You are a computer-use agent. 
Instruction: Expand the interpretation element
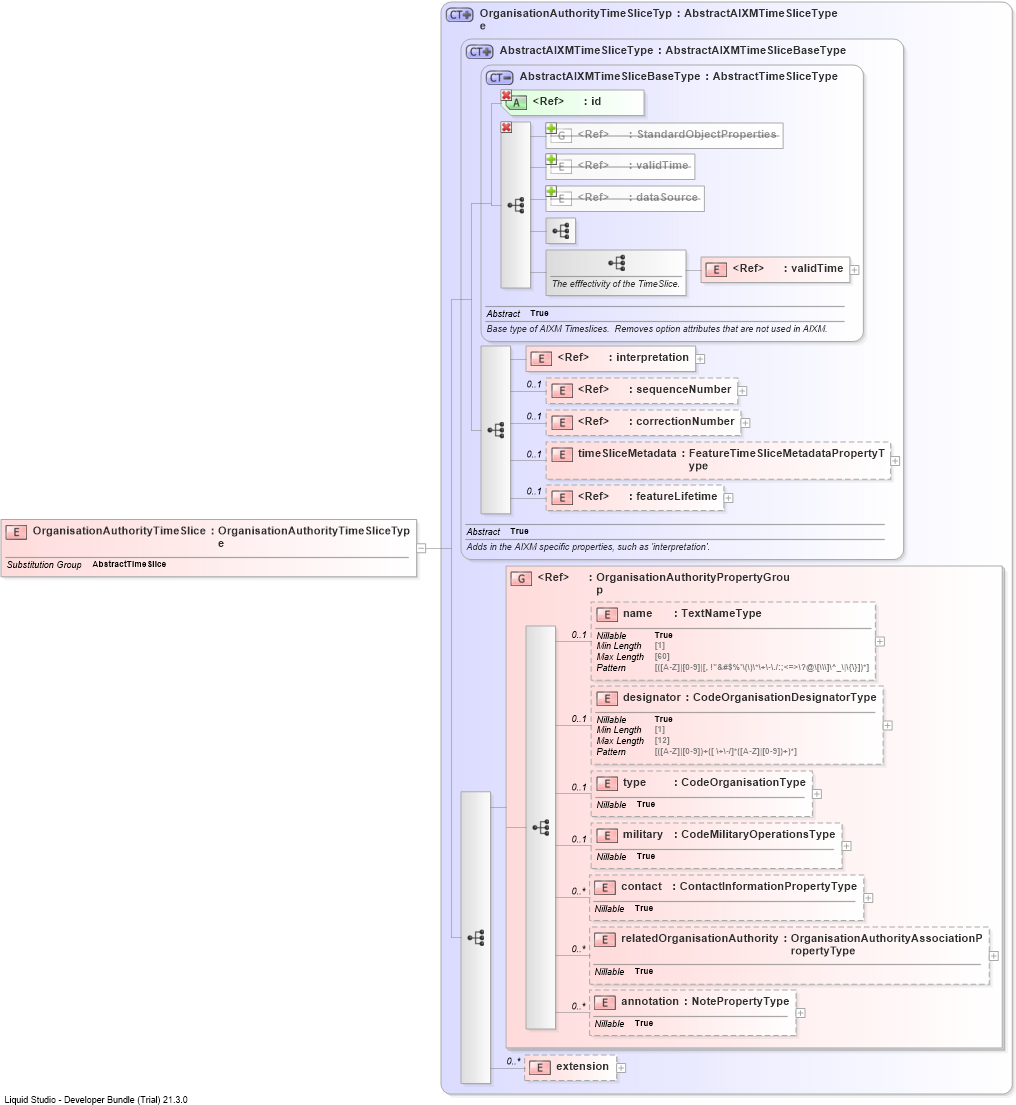[700, 359]
